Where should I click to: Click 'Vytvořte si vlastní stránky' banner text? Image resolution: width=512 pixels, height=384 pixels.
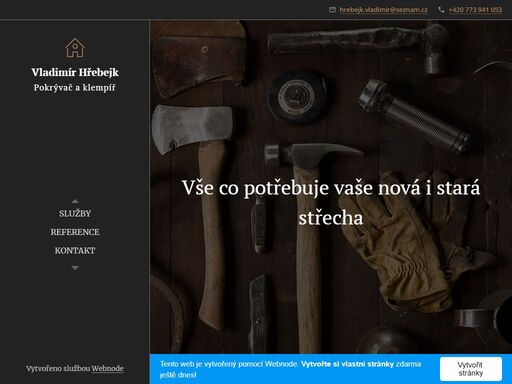coord(347,364)
